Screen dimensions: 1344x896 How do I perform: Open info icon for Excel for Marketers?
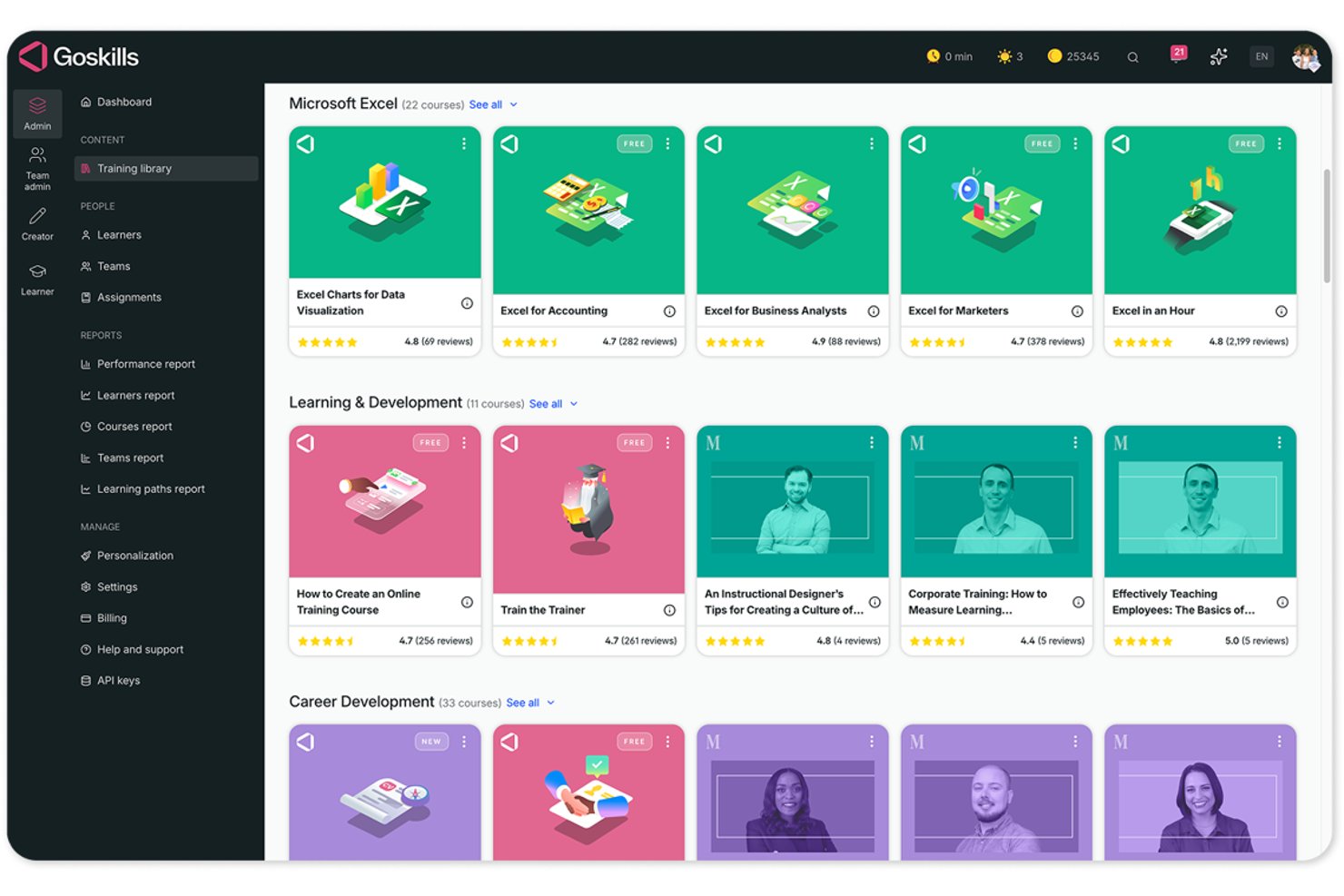coord(1077,311)
